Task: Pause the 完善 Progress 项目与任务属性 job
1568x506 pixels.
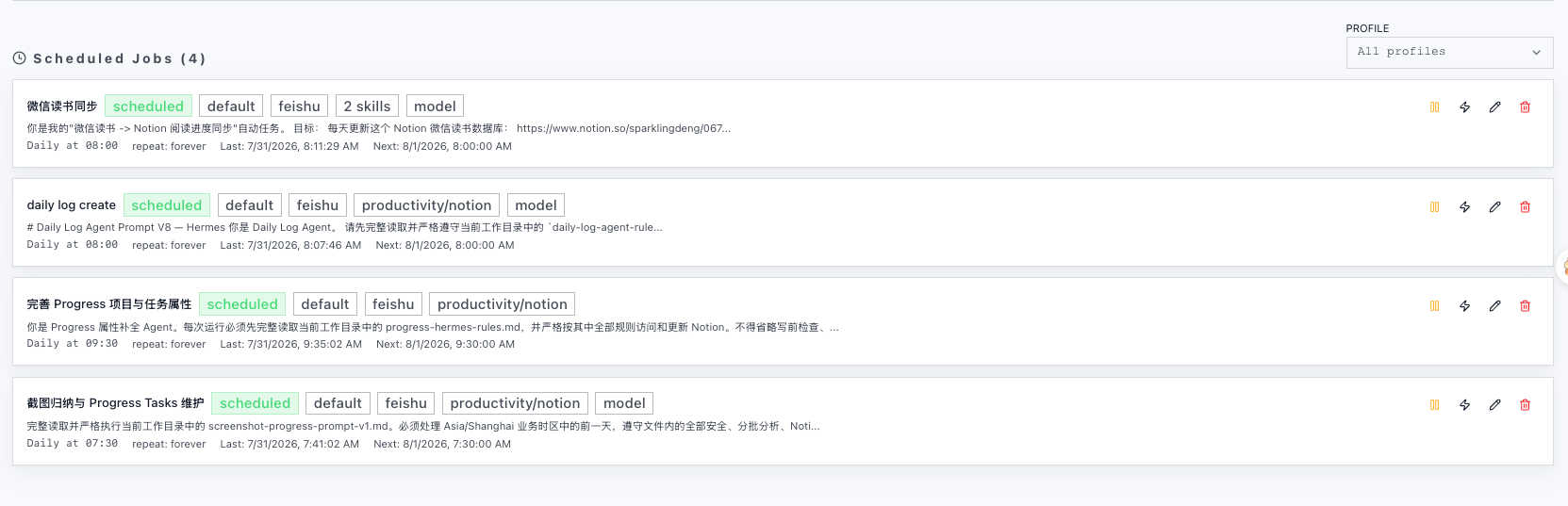Action: click(x=1434, y=305)
